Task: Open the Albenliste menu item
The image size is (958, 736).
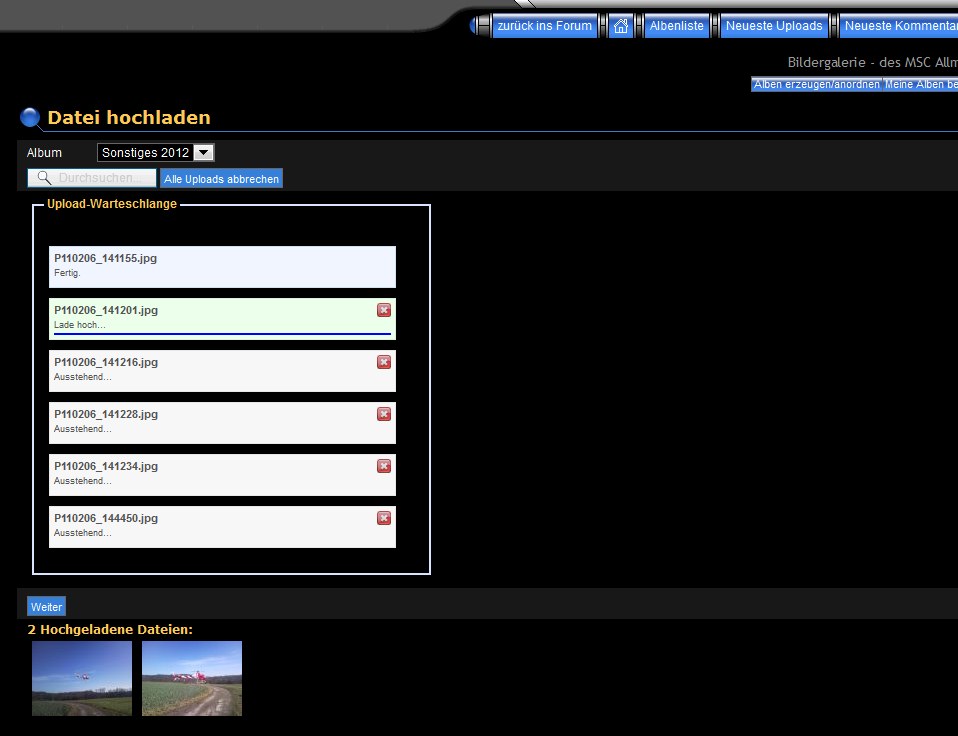Action: click(676, 26)
